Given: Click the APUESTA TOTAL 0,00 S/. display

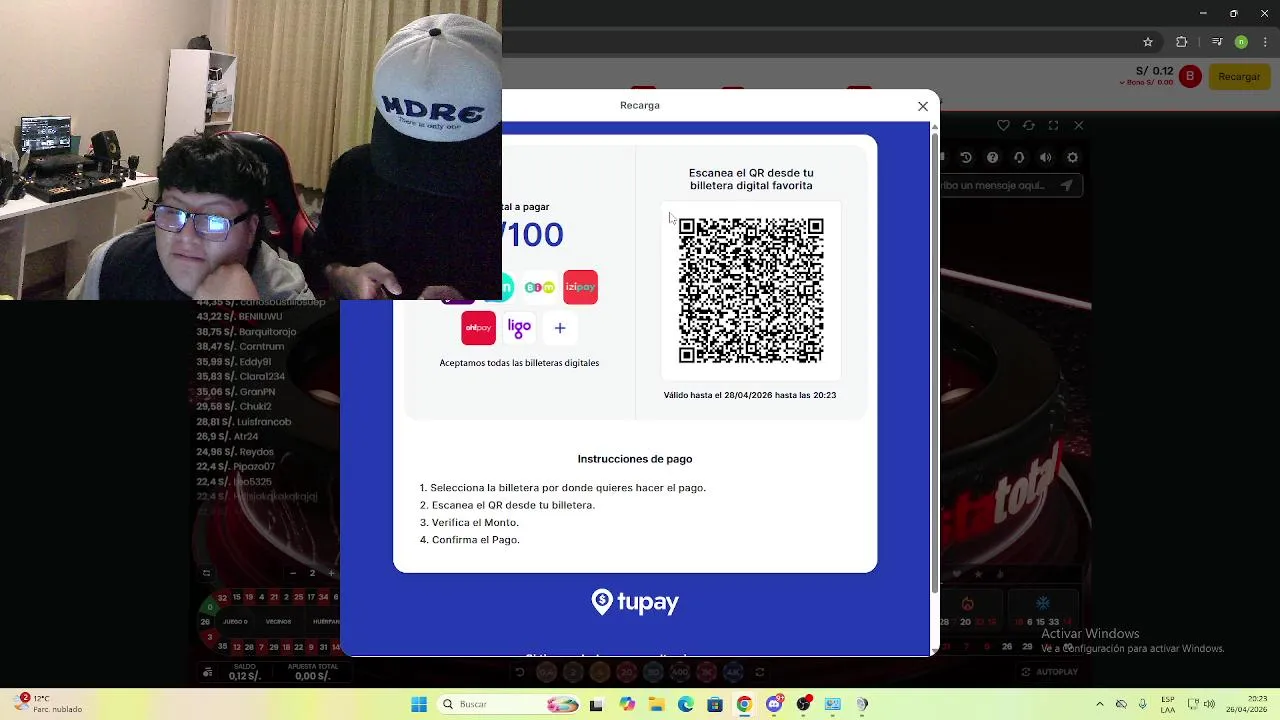Looking at the screenshot, I should 312,672.
